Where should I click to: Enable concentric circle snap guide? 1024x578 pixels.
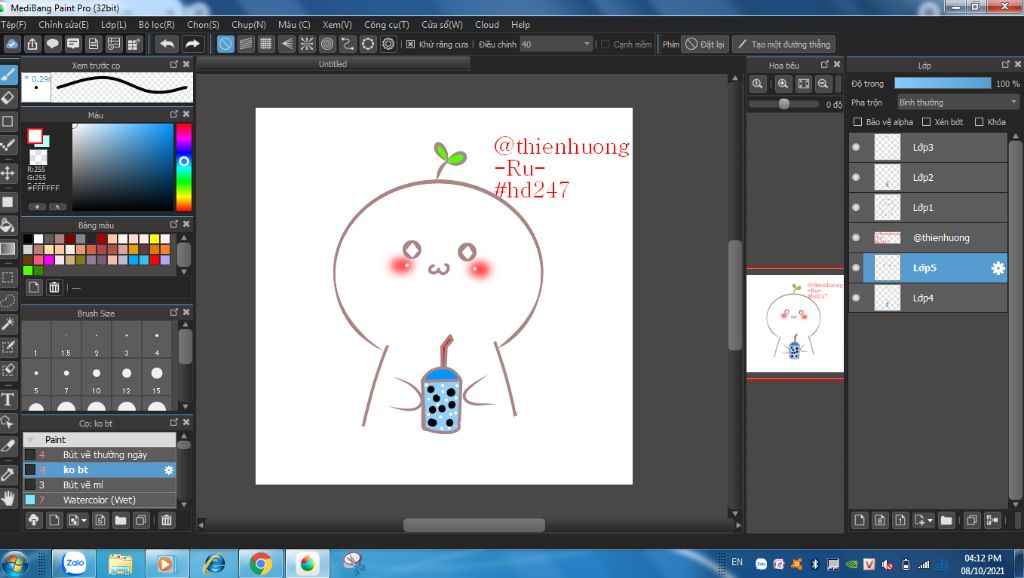(x=327, y=44)
